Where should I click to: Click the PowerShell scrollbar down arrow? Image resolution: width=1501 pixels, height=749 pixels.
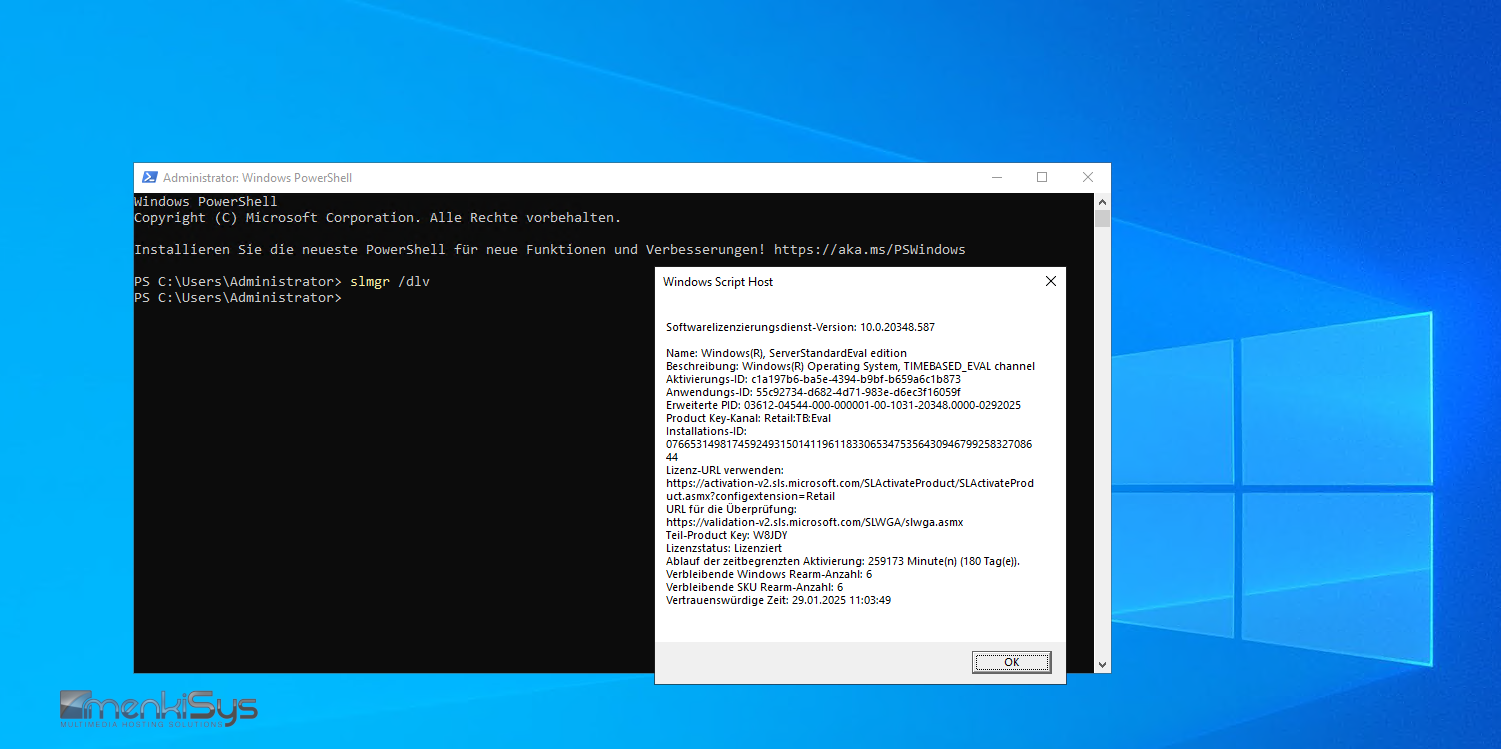(1102, 664)
